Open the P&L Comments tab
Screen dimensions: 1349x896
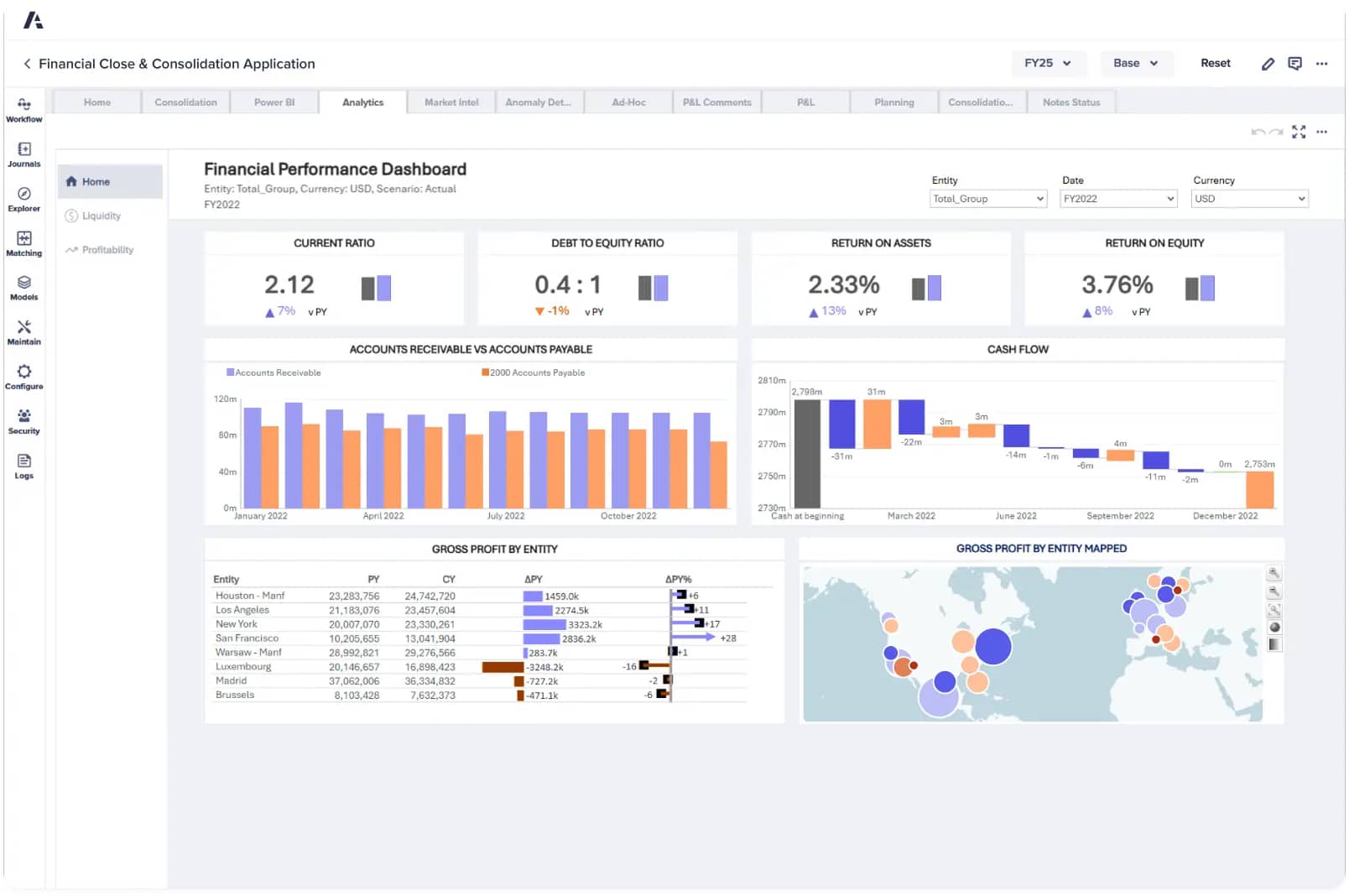[716, 102]
